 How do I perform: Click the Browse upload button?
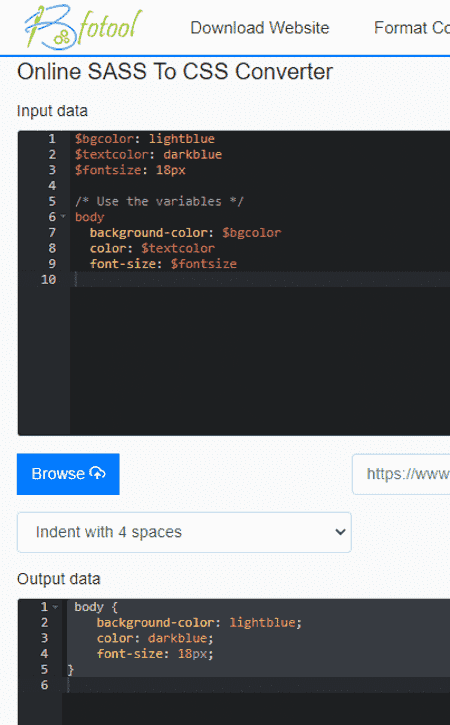(x=68, y=474)
